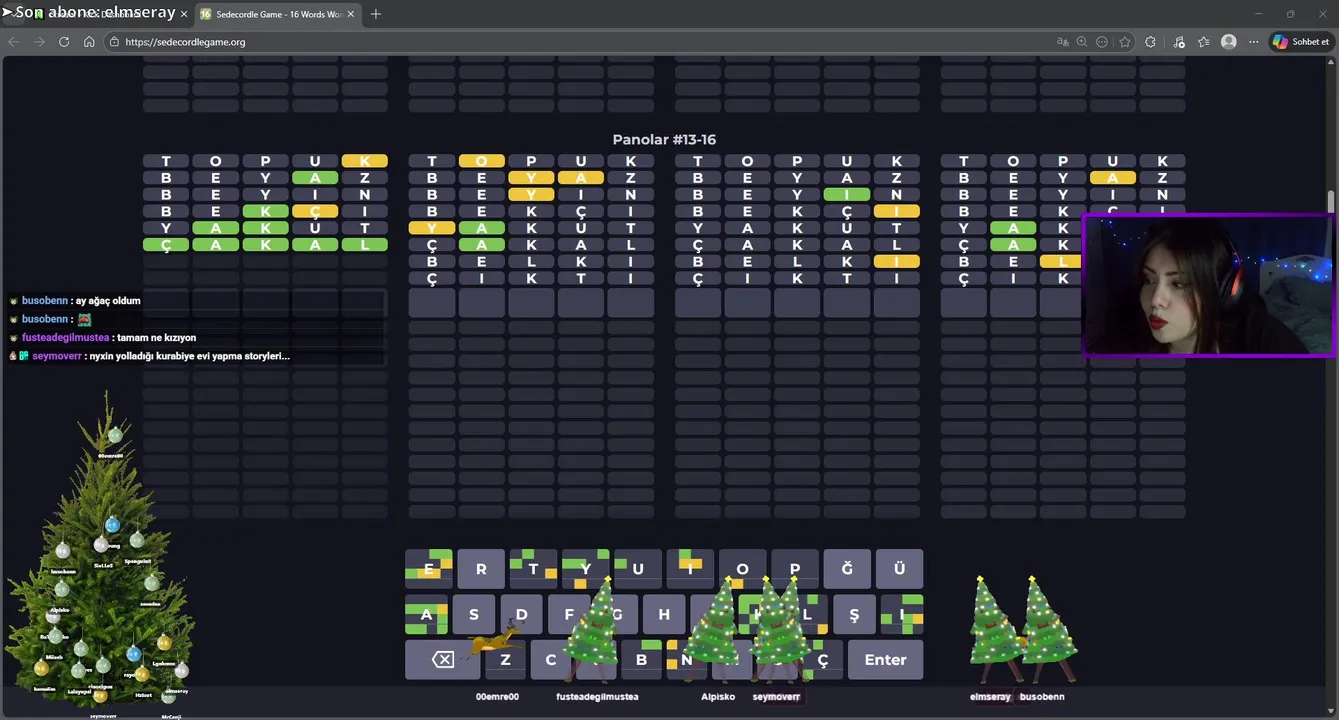
Task: Click the 00emre00 name below the keyboard
Action: [497, 697]
